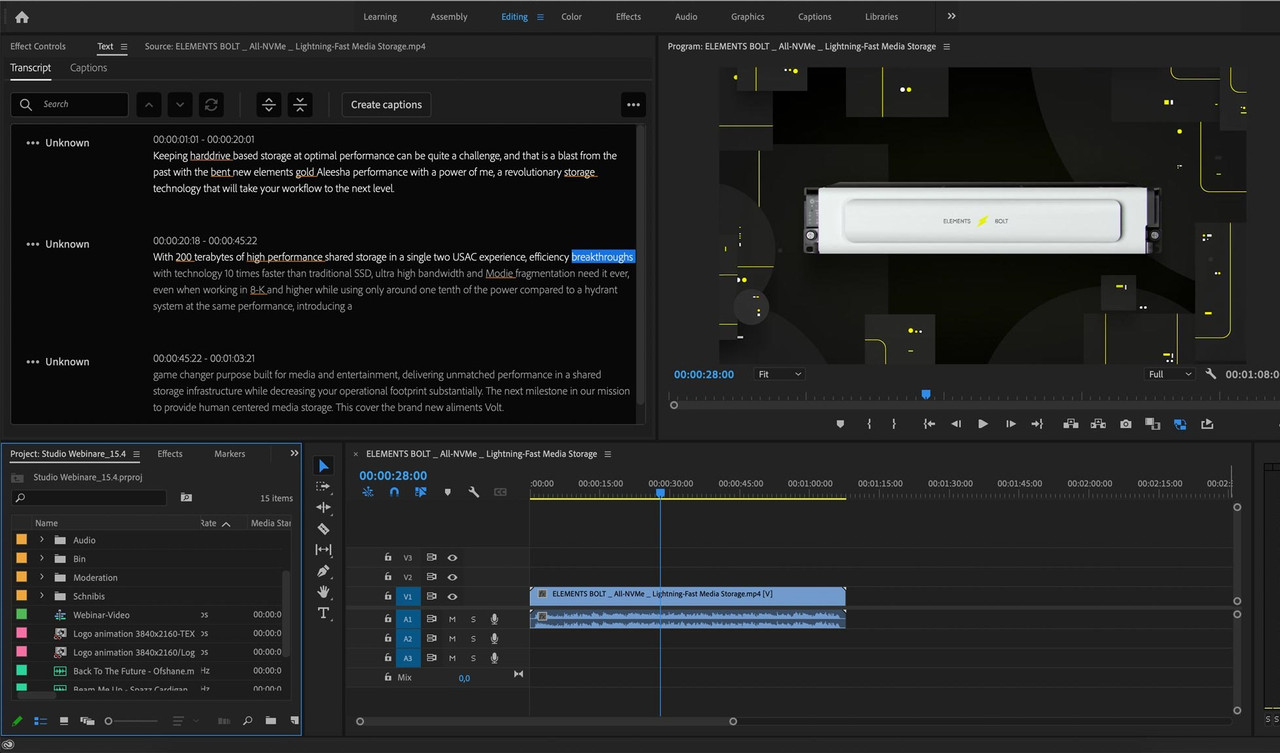This screenshot has width=1280, height=753.
Task: Lock the V1 track
Action: click(388, 597)
